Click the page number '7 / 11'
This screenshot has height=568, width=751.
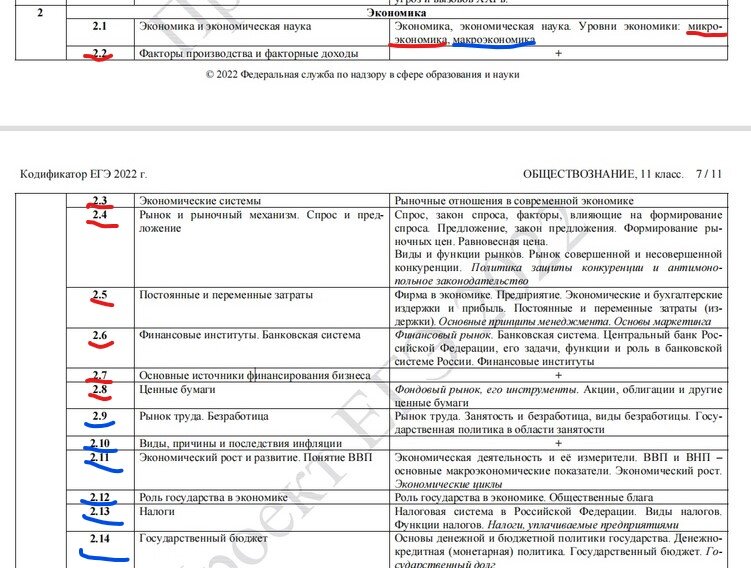pos(709,174)
